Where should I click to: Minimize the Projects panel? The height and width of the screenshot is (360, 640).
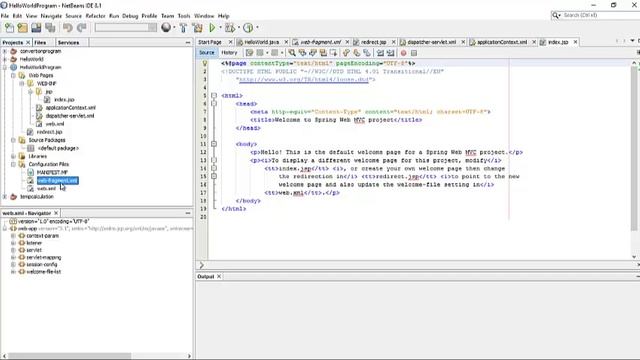(188, 42)
